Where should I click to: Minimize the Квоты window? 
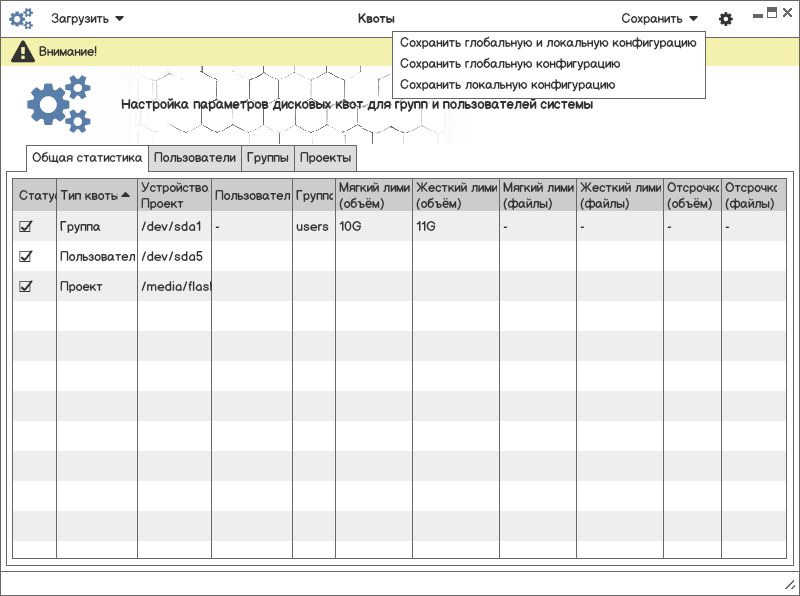coord(758,16)
